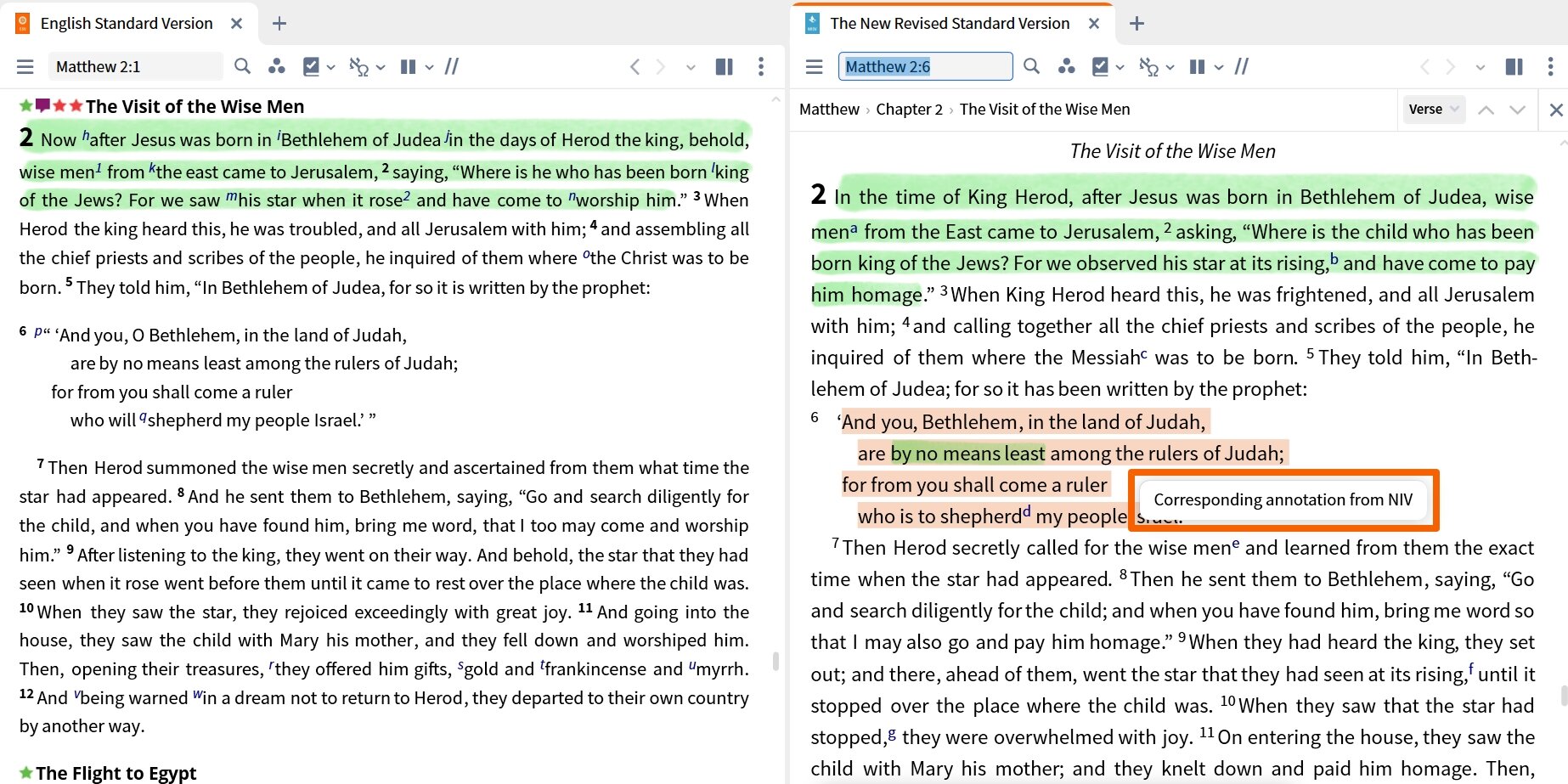1568x784 pixels.
Task: Open the Verse navigation unit dropdown
Action: click(1433, 109)
